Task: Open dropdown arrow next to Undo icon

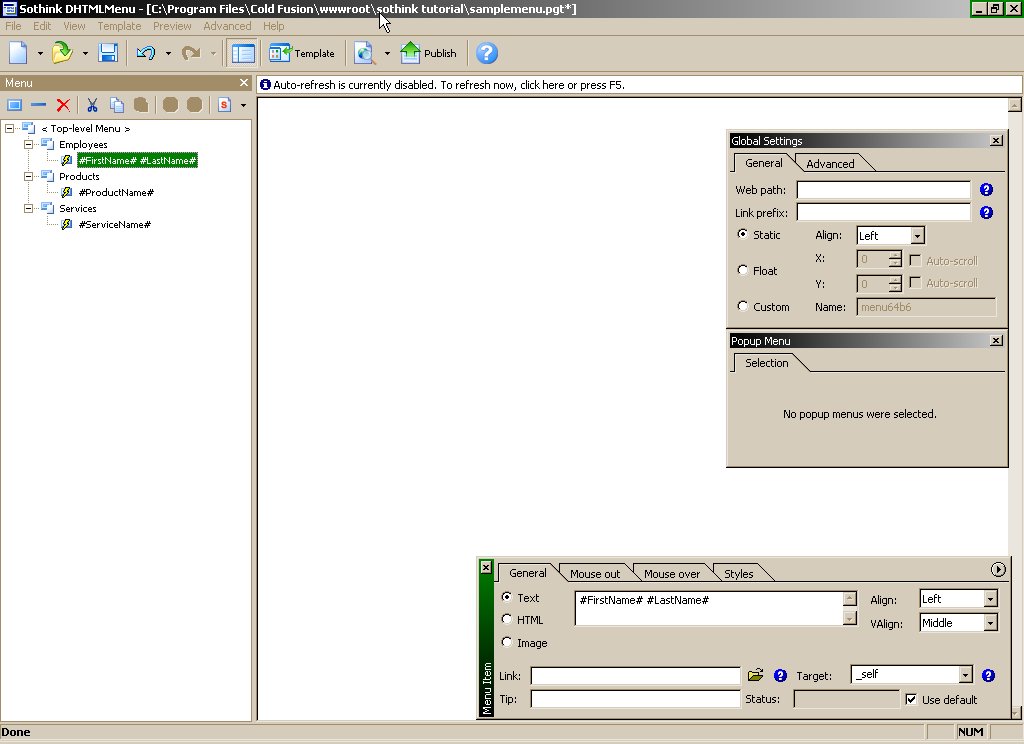Action: (x=168, y=54)
